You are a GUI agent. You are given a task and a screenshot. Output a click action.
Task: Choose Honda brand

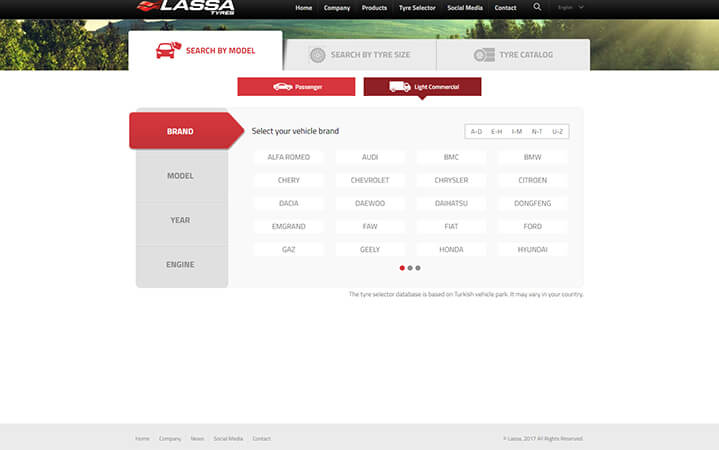click(x=451, y=250)
